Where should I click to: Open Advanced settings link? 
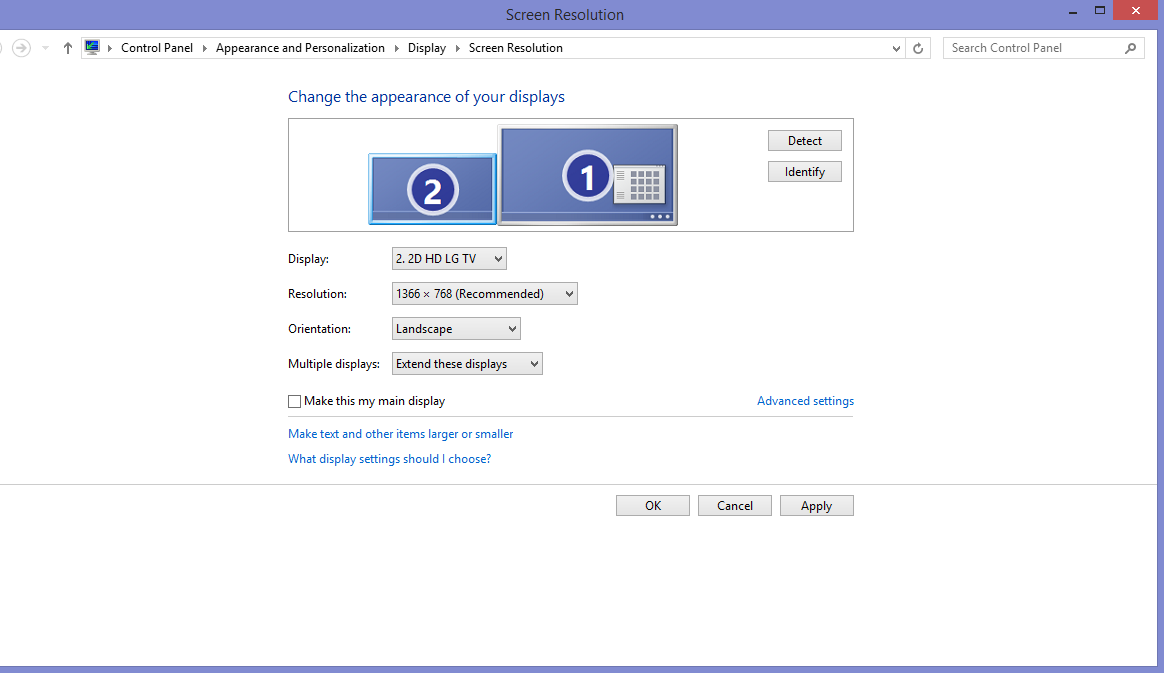[x=805, y=400]
